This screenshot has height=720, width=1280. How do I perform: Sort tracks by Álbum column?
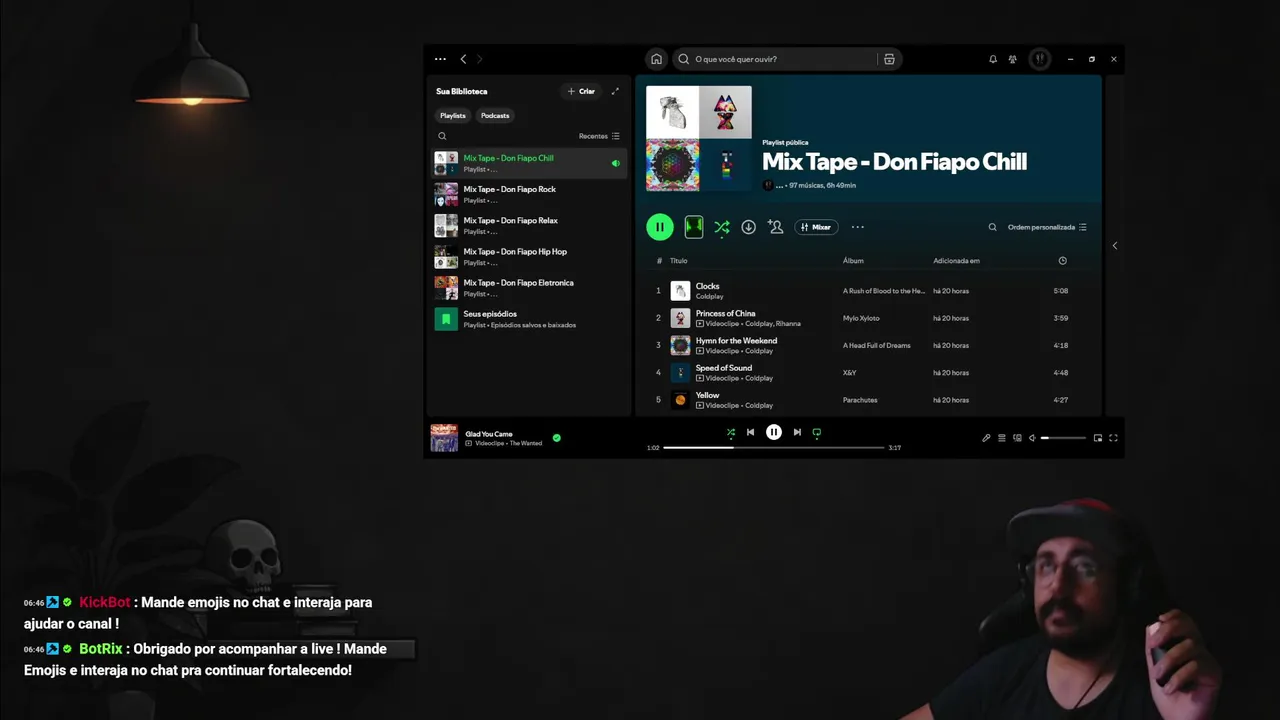853,261
